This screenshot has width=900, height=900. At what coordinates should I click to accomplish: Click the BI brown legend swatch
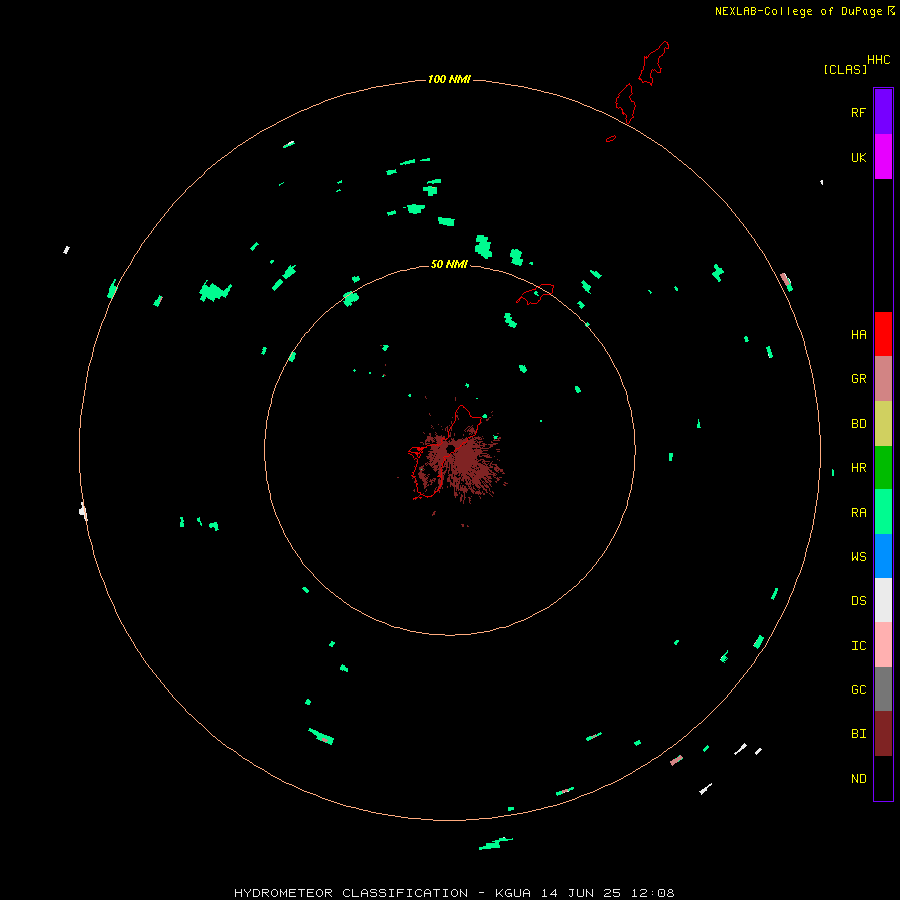pos(883,734)
